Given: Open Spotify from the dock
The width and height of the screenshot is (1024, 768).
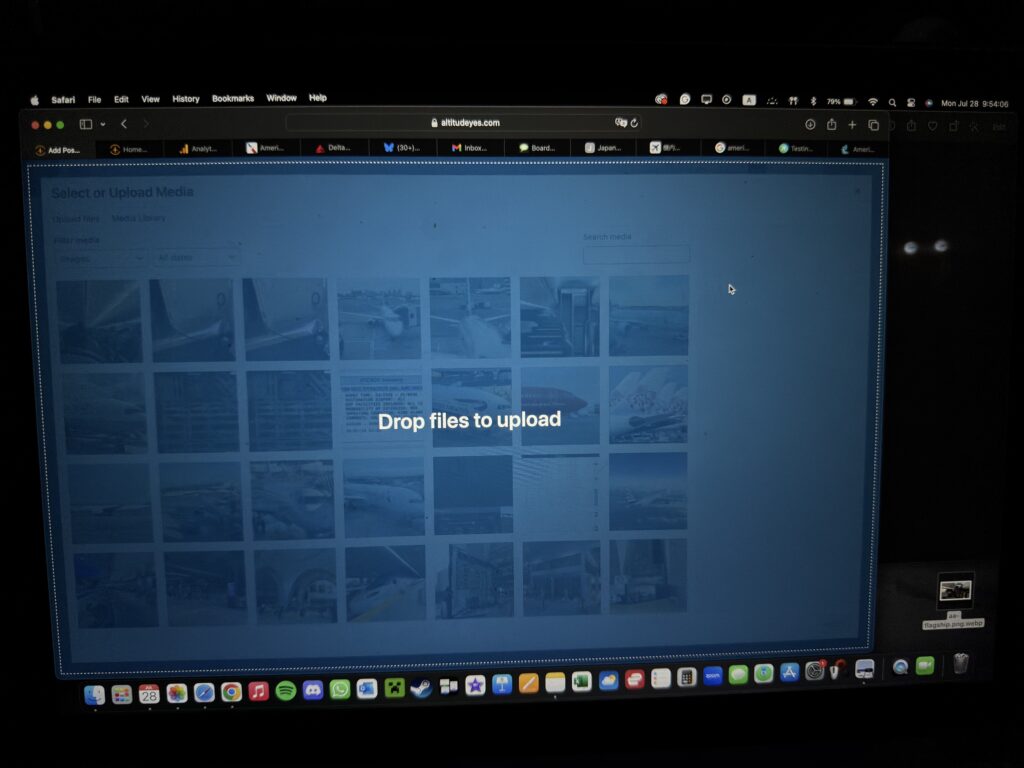Looking at the screenshot, I should 285,690.
